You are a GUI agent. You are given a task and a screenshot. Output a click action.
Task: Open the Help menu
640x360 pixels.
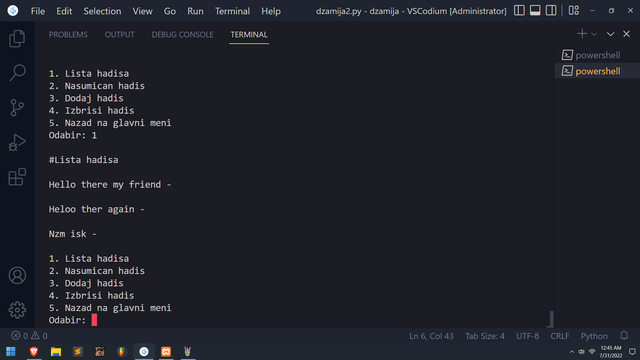tap(271, 11)
